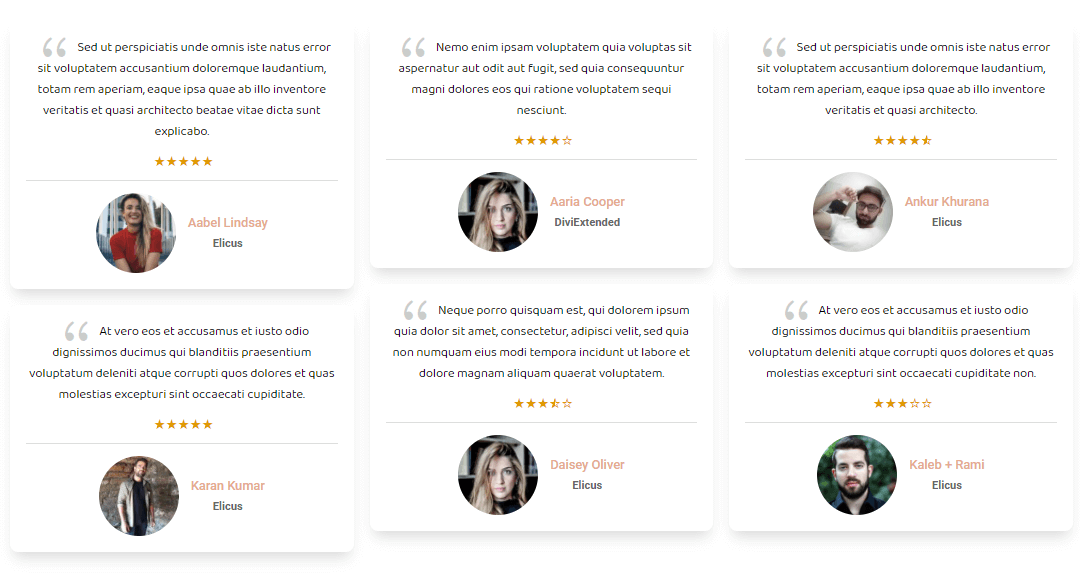Select the Kaleb + Rami name link
This screenshot has height=576, width=1080.
(947, 465)
